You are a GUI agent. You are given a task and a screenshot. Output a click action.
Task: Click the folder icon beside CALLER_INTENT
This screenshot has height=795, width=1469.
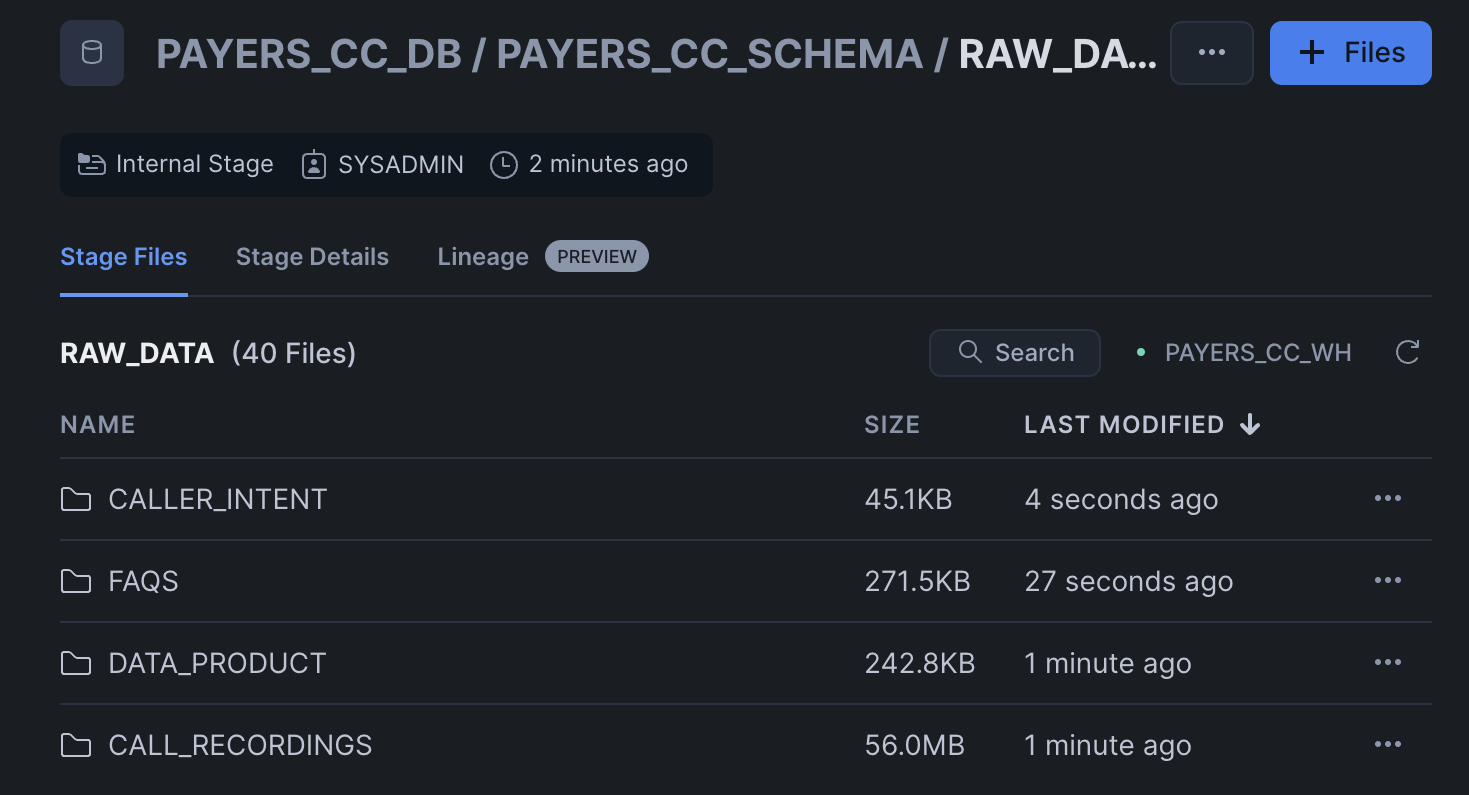[76, 498]
